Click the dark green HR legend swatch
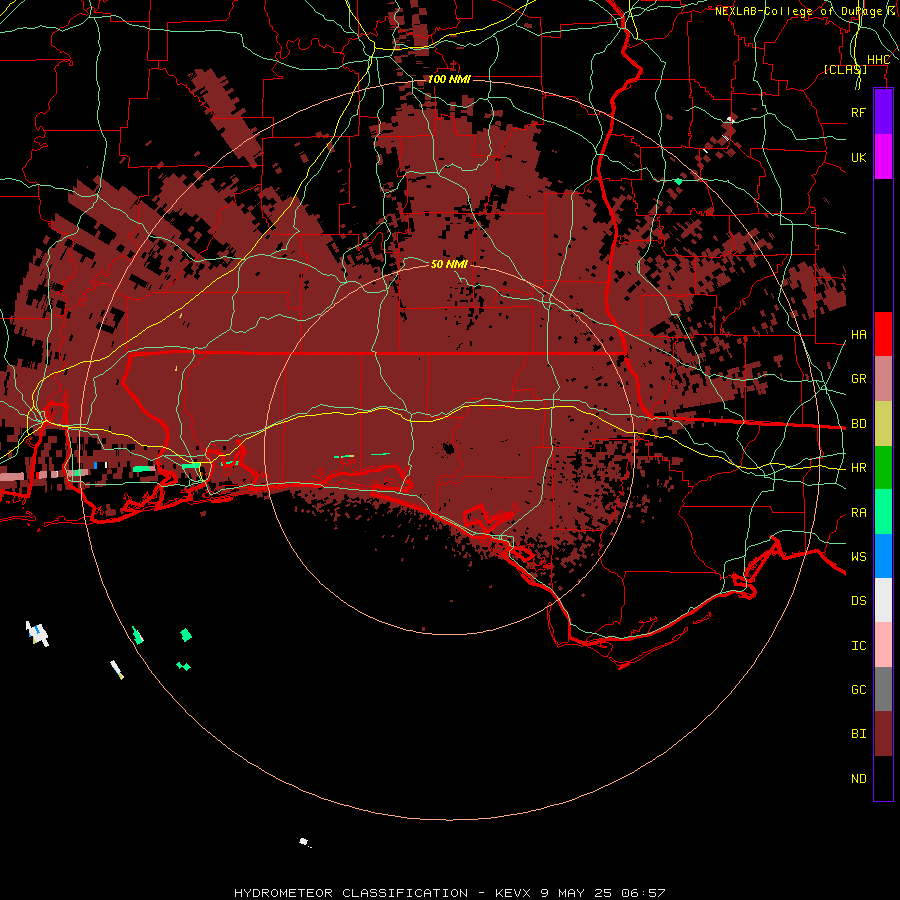The image size is (900, 900). (883, 468)
